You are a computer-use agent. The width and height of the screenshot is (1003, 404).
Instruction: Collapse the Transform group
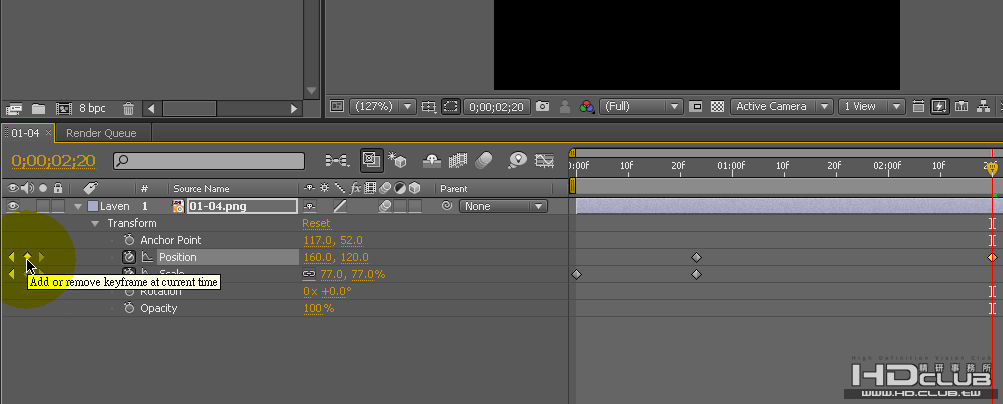click(x=95, y=224)
